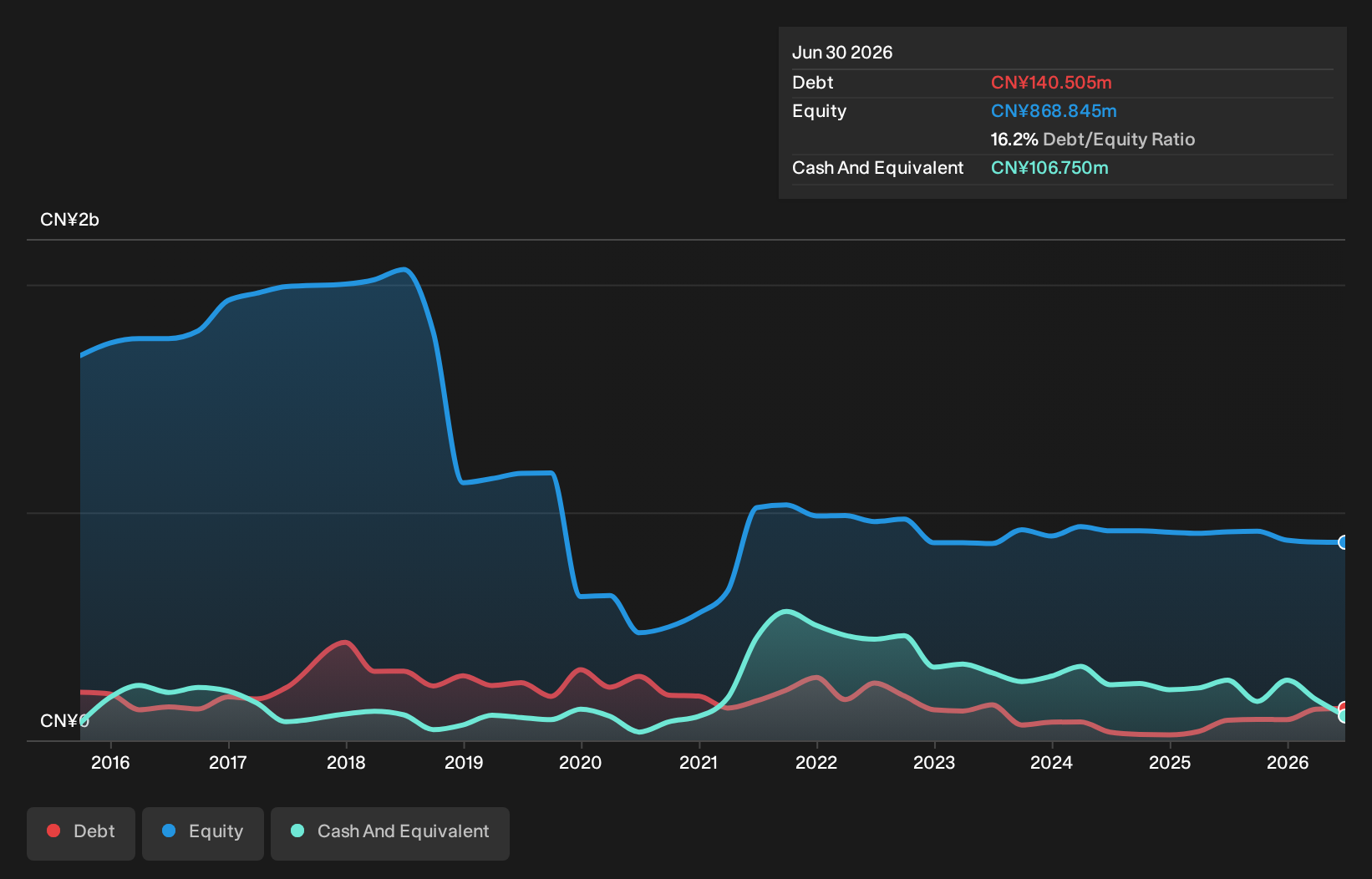Select the red Debt endpoint marker on chart
The width and height of the screenshot is (1372, 879).
click(x=1344, y=708)
